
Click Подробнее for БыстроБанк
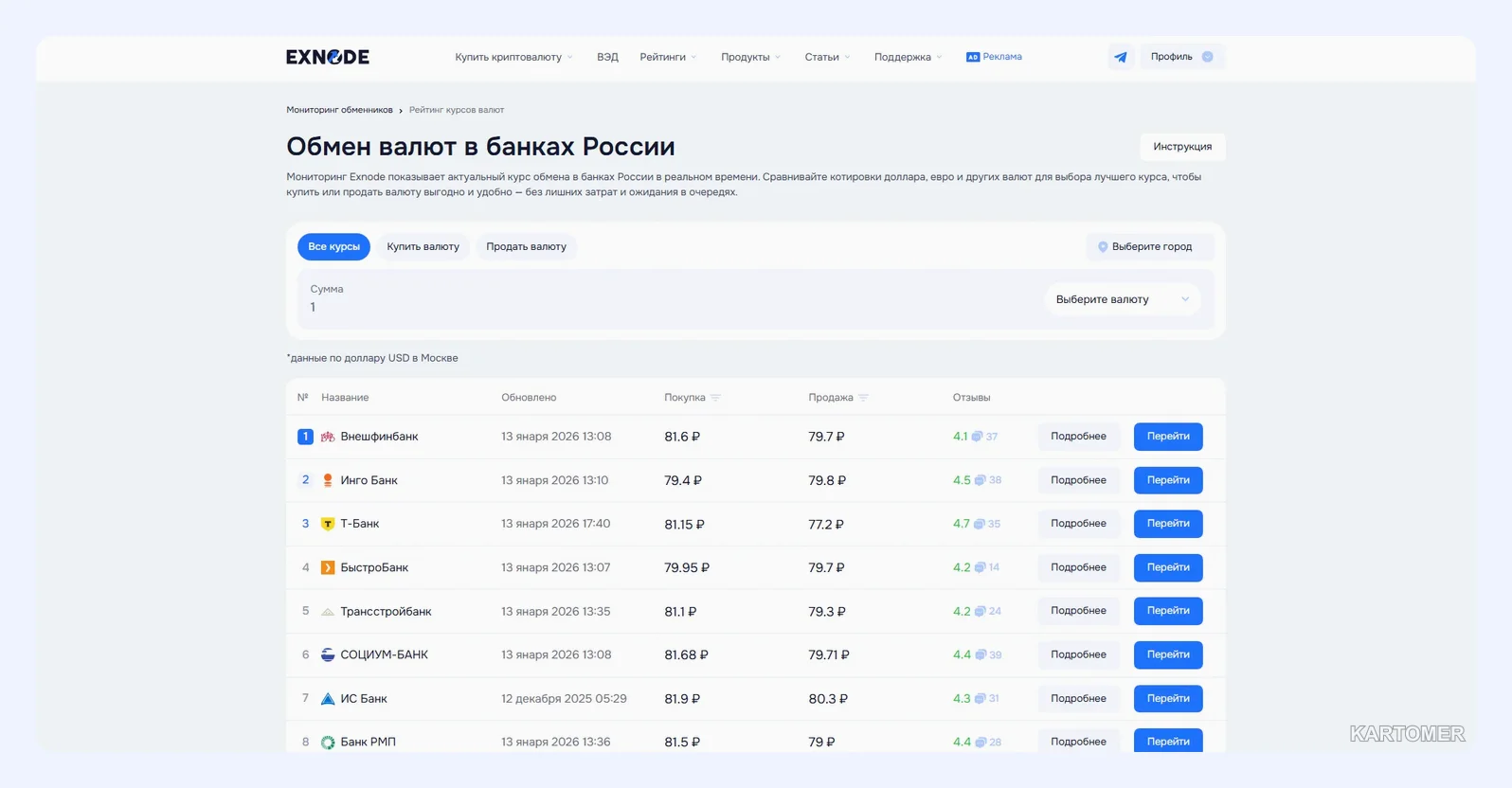[1078, 567]
